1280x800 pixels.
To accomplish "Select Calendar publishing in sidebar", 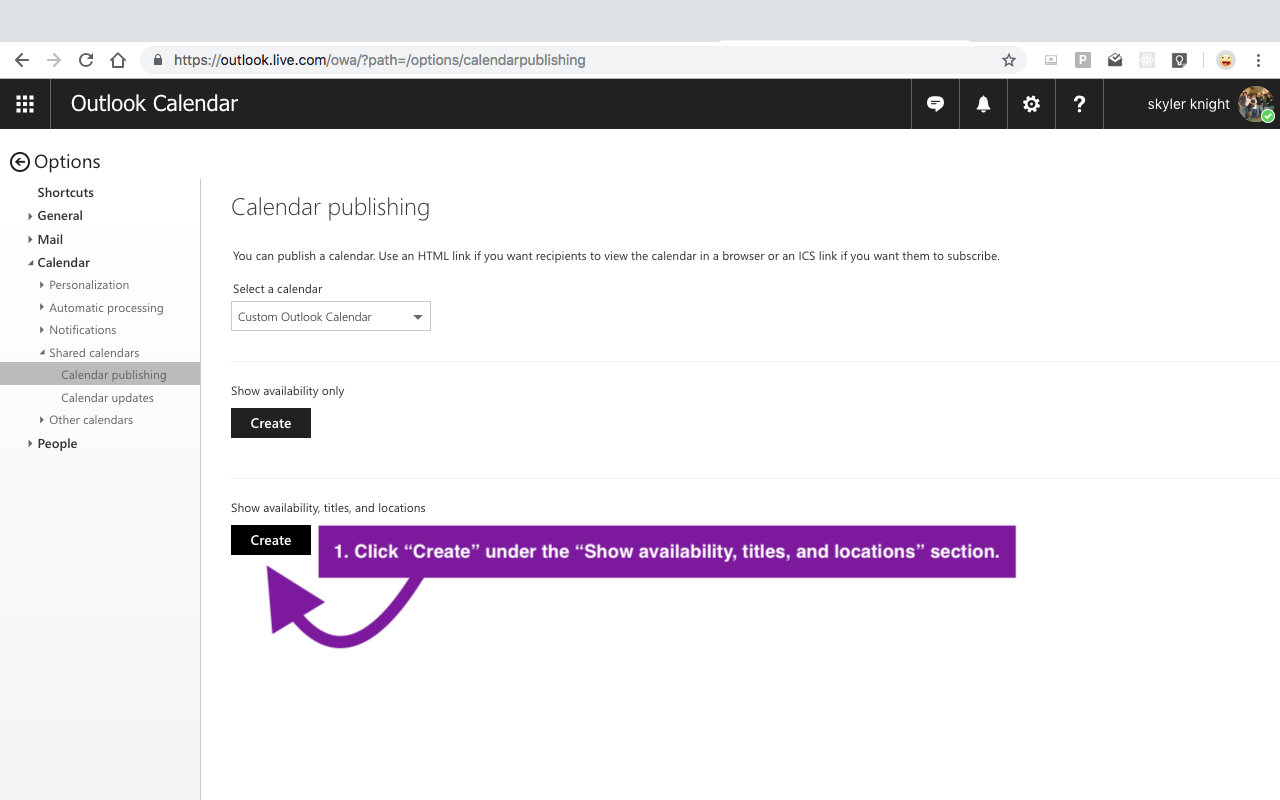I will click(x=100, y=375).
